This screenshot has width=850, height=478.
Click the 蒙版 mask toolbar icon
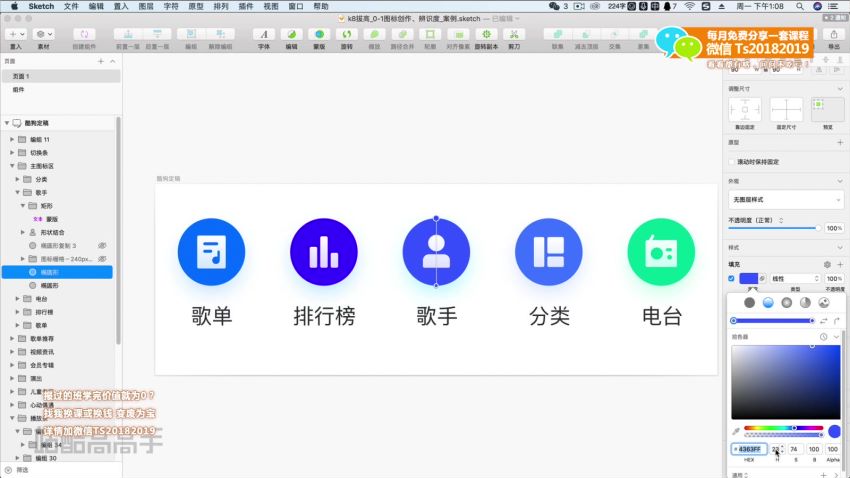319,34
